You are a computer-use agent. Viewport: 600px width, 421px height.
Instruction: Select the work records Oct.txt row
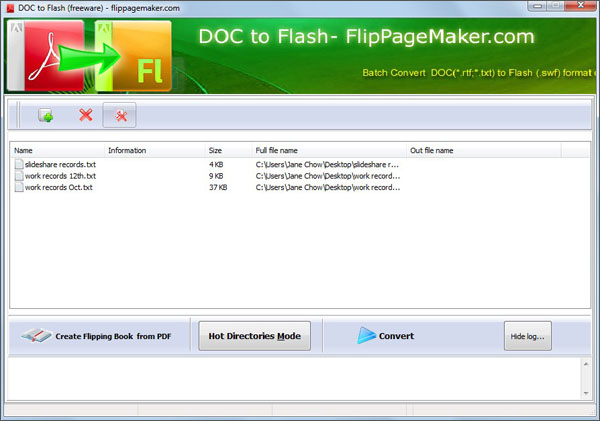300,188
